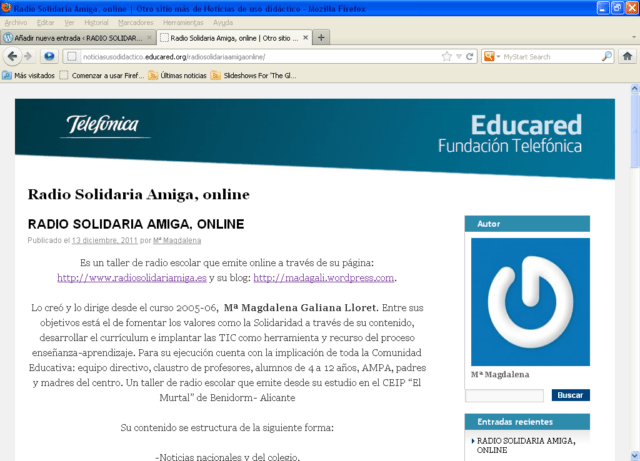Screen dimensions: 640x461
Task: Open the Historial menu
Action: click(x=97, y=21)
